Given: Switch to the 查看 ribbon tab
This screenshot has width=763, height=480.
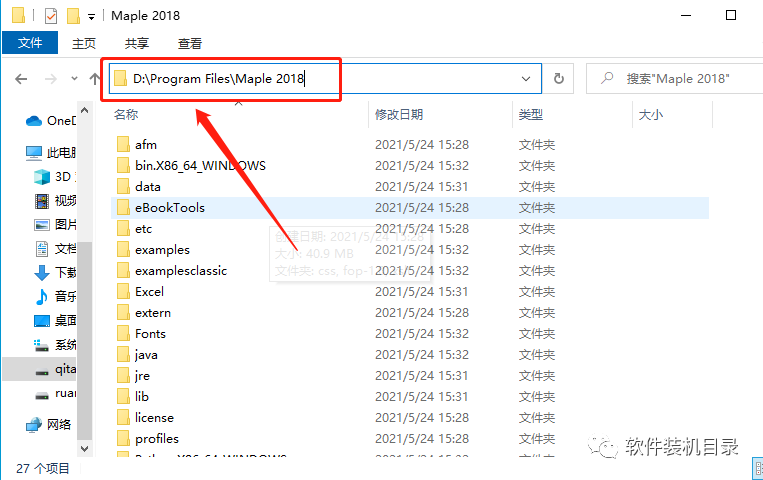Looking at the screenshot, I should pos(190,43).
